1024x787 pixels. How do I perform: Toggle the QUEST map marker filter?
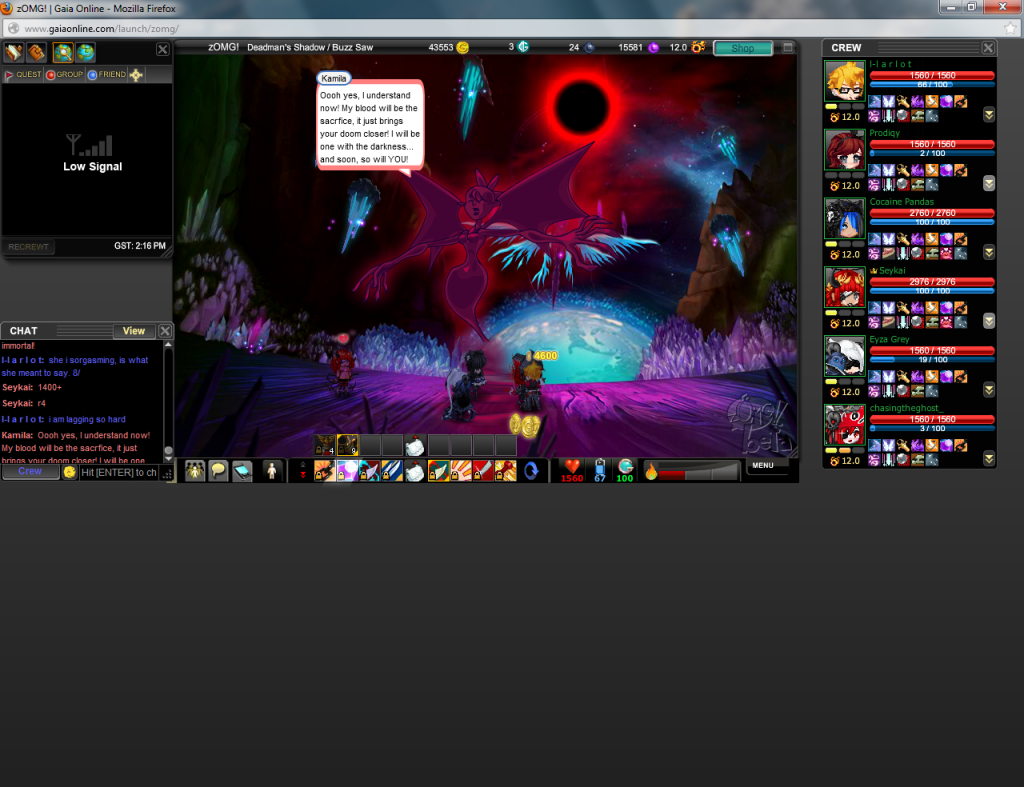click(x=24, y=74)
